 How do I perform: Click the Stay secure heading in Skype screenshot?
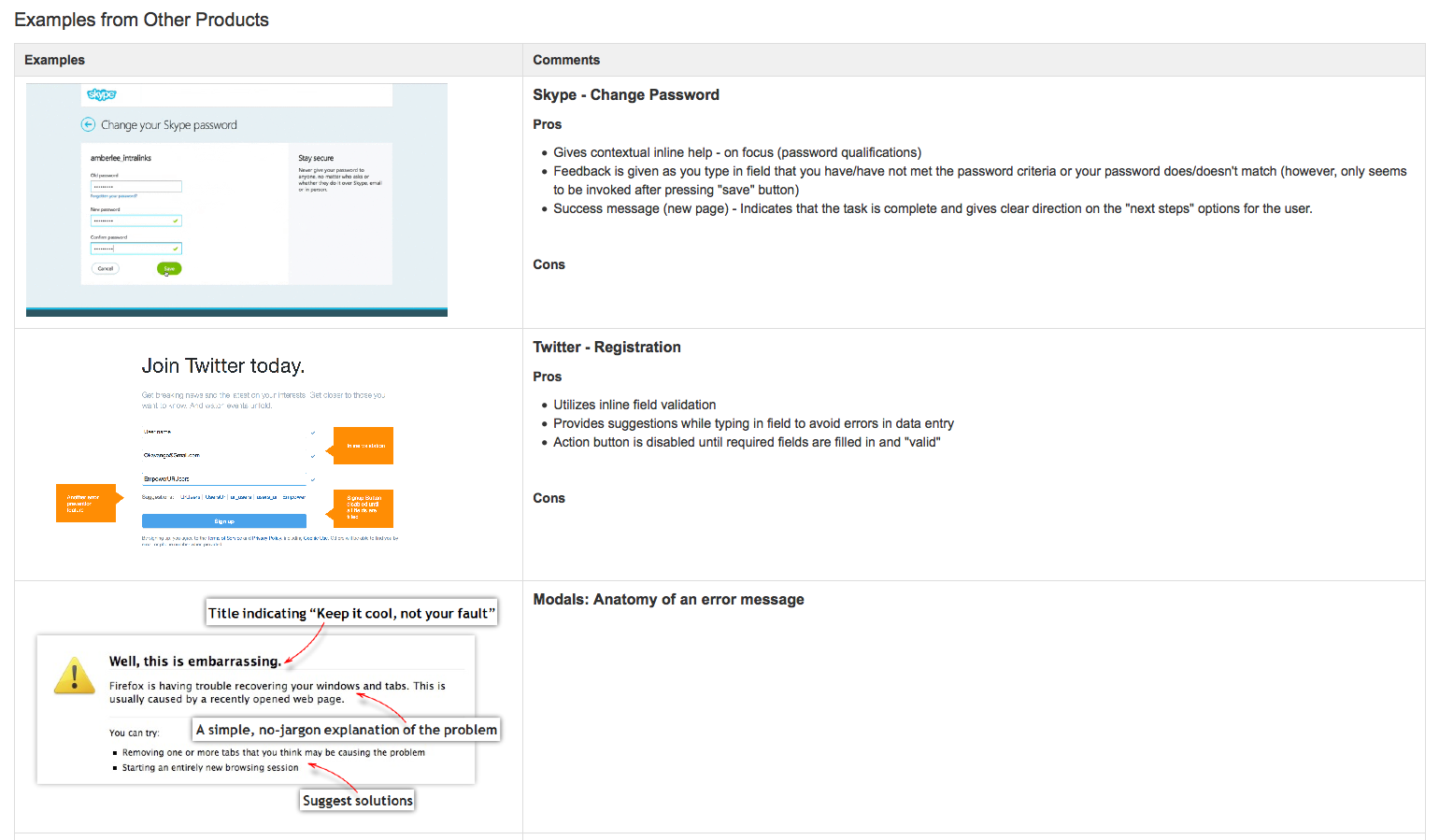coord(316,158)
